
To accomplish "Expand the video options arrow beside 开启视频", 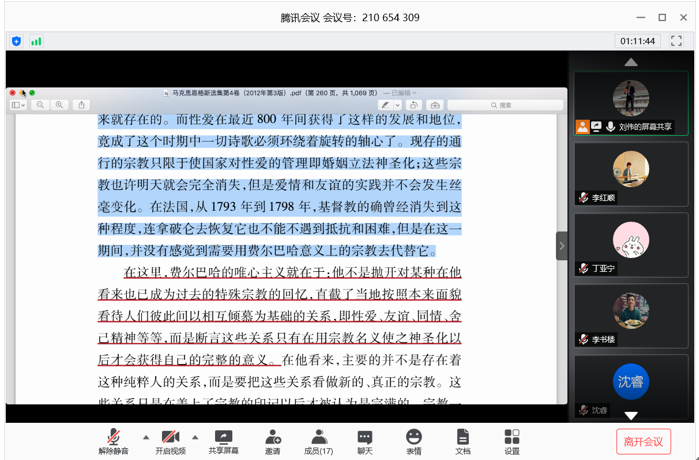I will click(x=195, y=437).
